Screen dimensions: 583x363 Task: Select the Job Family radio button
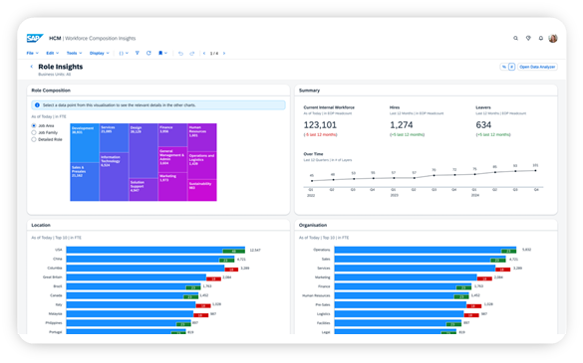[34, 132]
